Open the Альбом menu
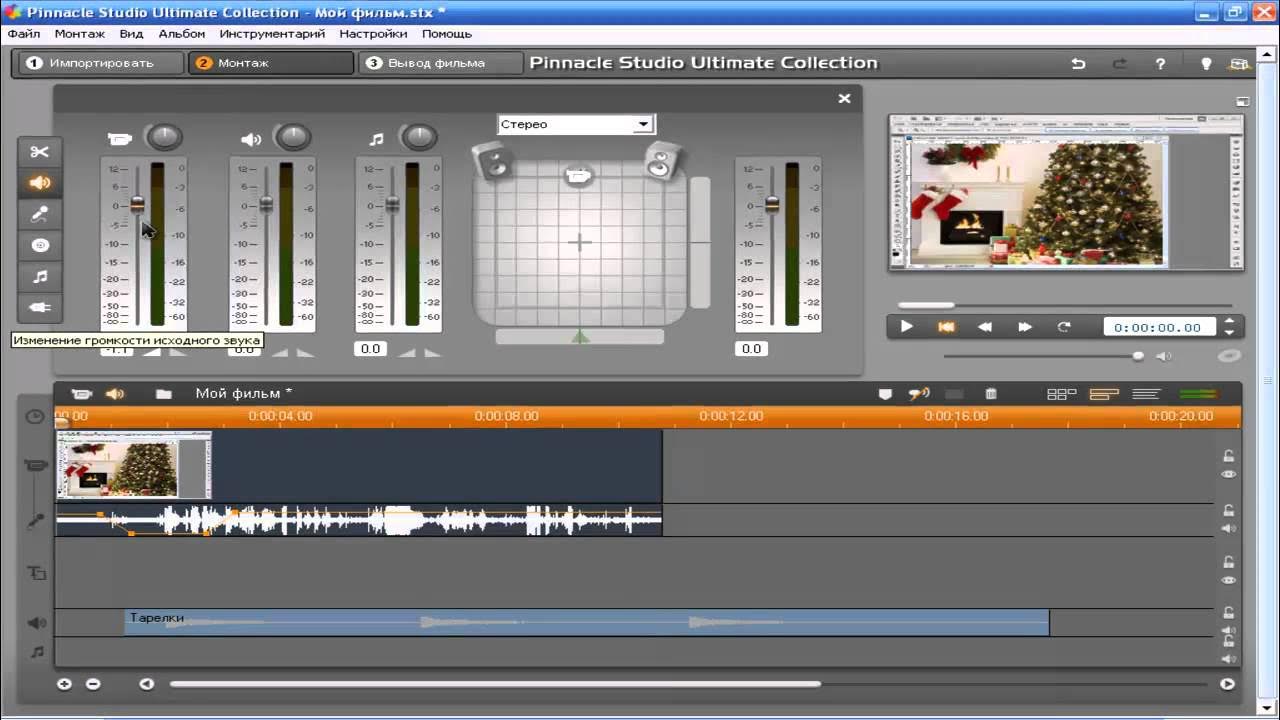This screenshot has width=1280, height=720. 181,33
